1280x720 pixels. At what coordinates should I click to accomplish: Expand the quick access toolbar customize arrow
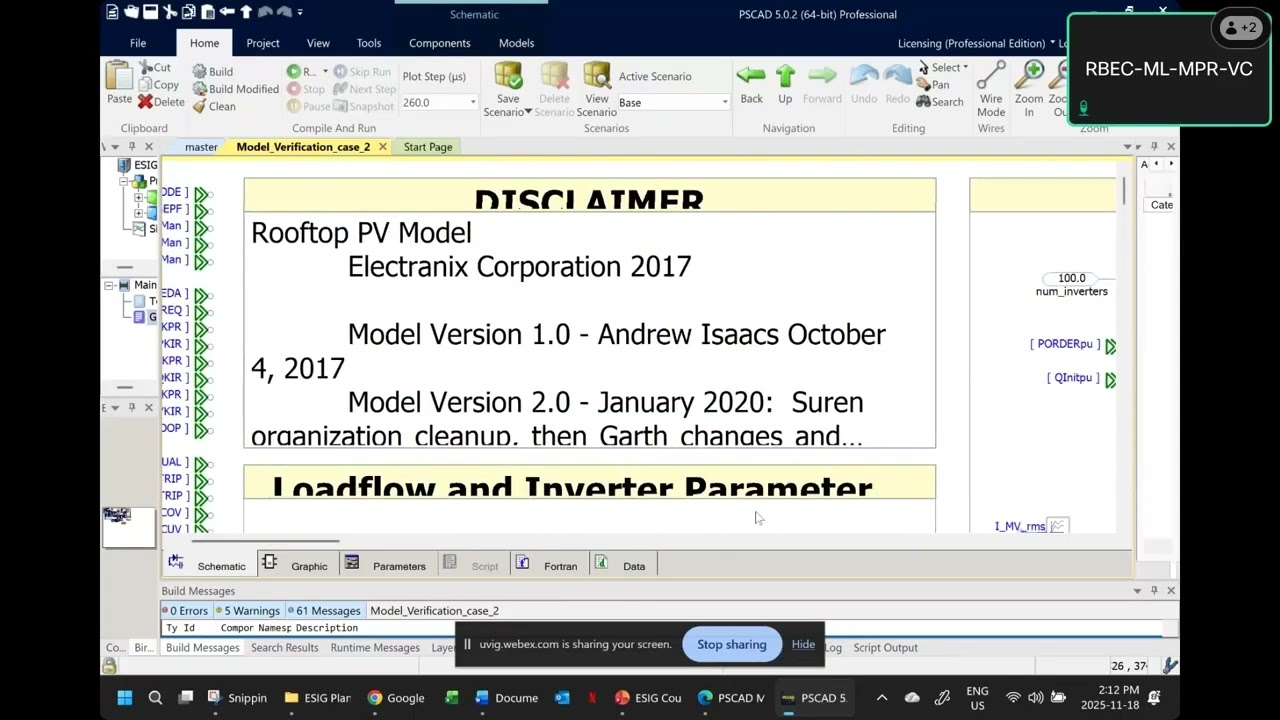[300, 12]
